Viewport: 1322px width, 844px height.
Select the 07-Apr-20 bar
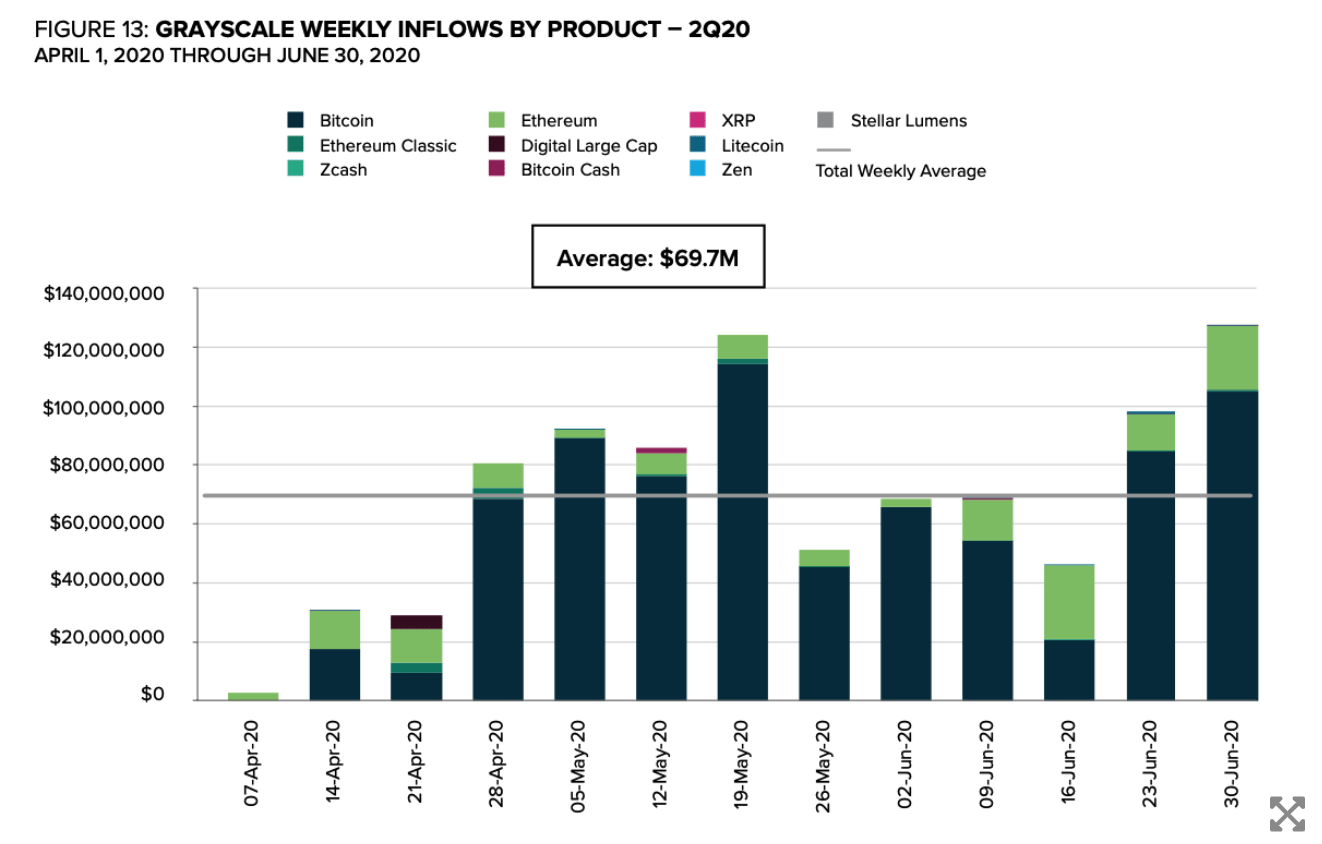[253, 696]
